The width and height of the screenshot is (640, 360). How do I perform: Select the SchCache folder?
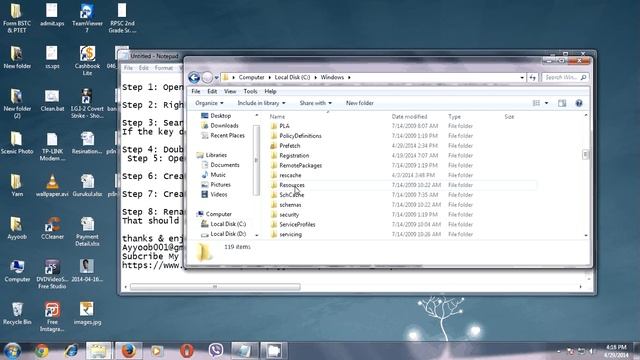pos(291,195)
